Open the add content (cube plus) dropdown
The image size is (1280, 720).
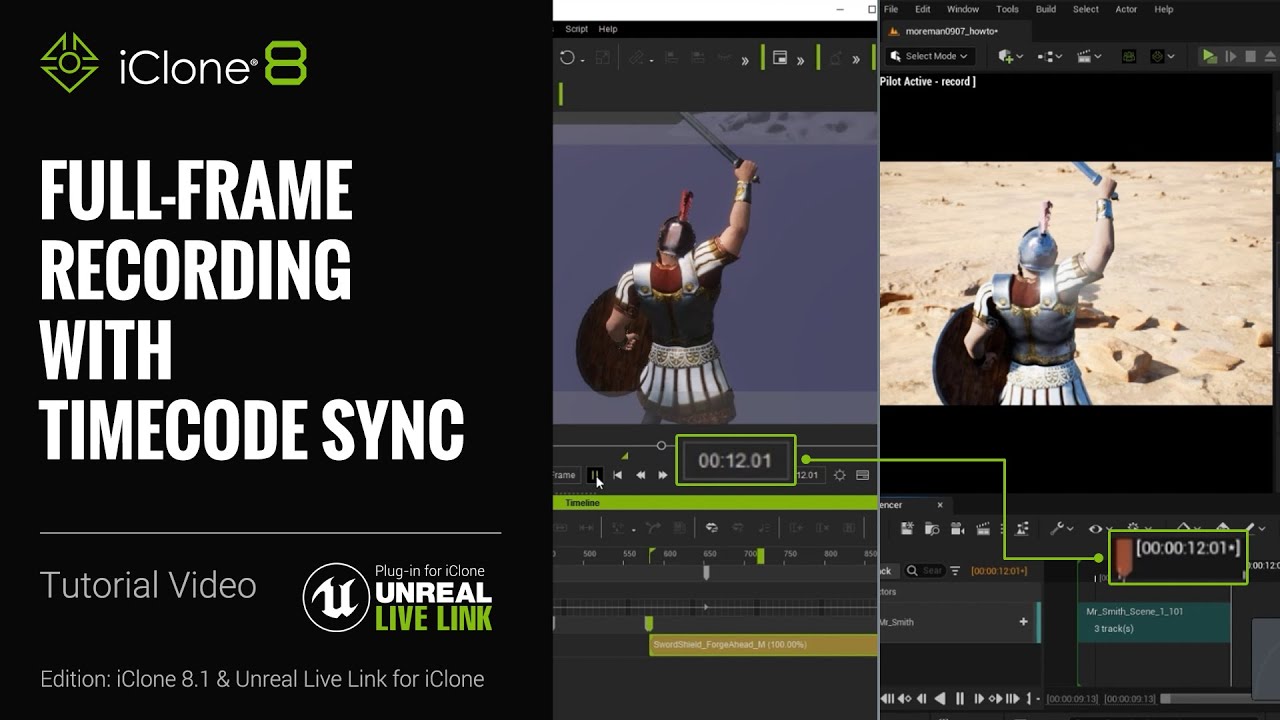point(1010,57)
